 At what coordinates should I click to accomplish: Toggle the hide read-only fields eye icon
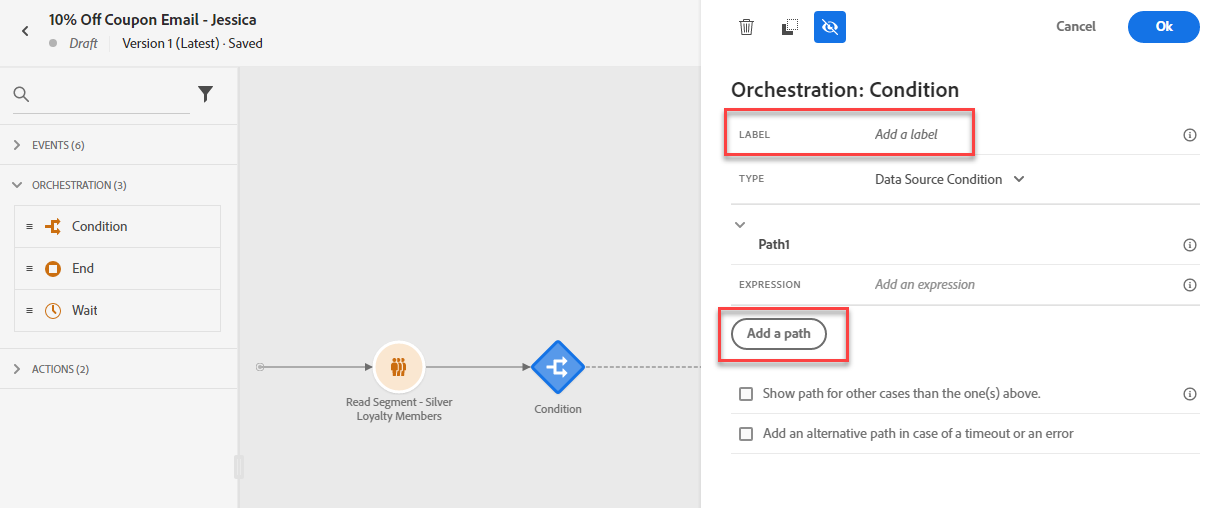point(830,27)
